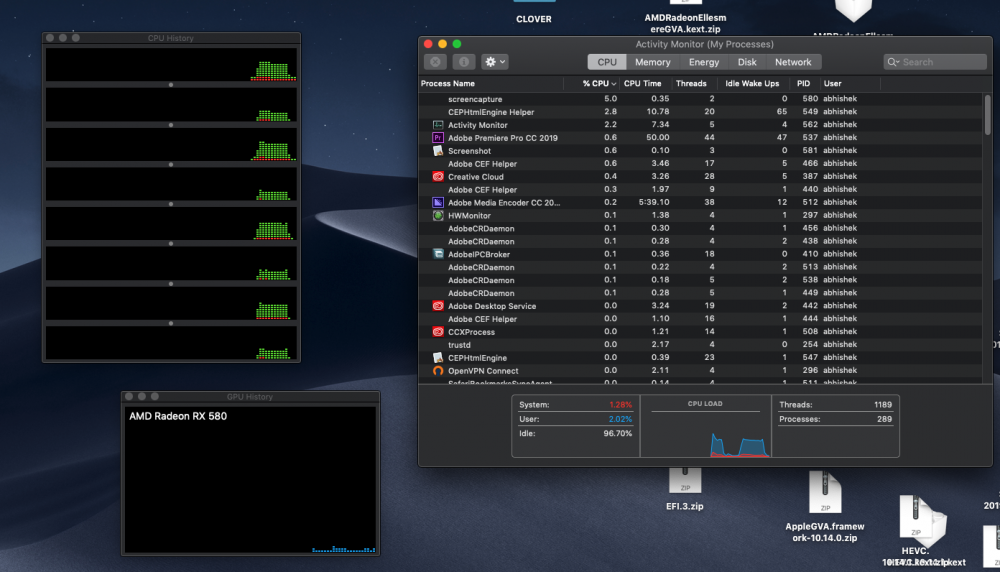Select the CCXProcess icon
Image resolution: width=1000 pixels, height=572 pixels.
(438, 332)
